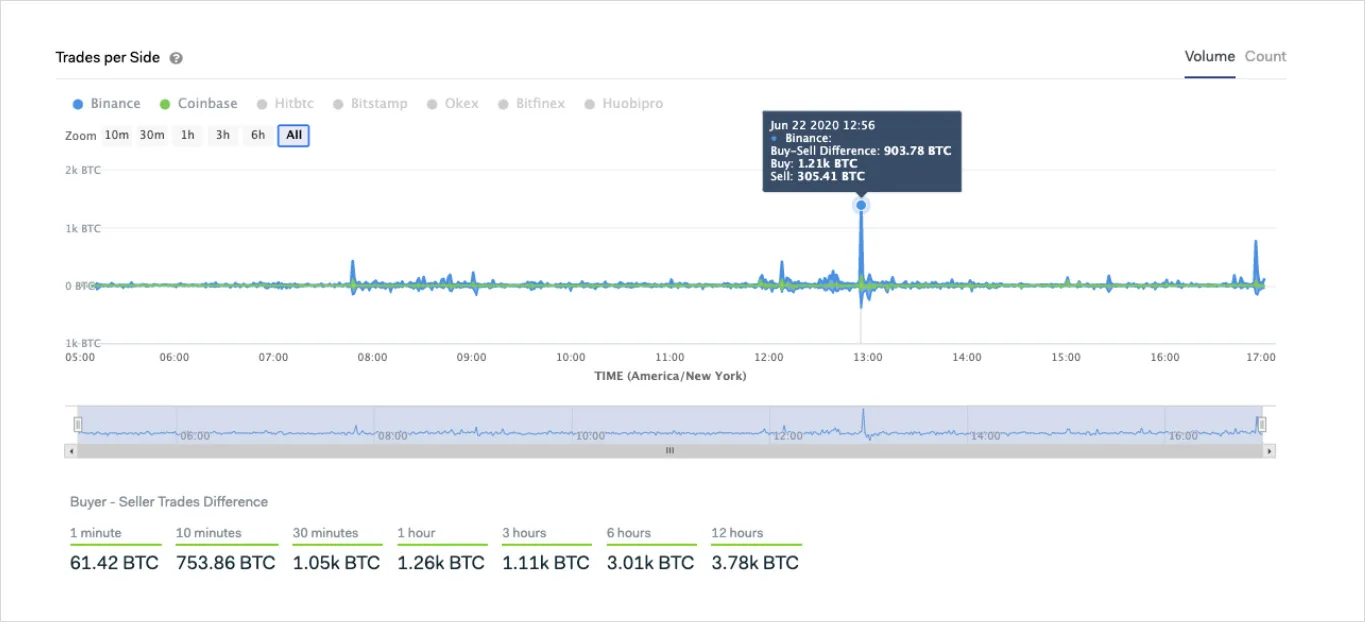Click the 3 hours value 1.11k BTC
Image resolution: width=1365 pixels, height=622 pixels.
[x=546, y=563]
